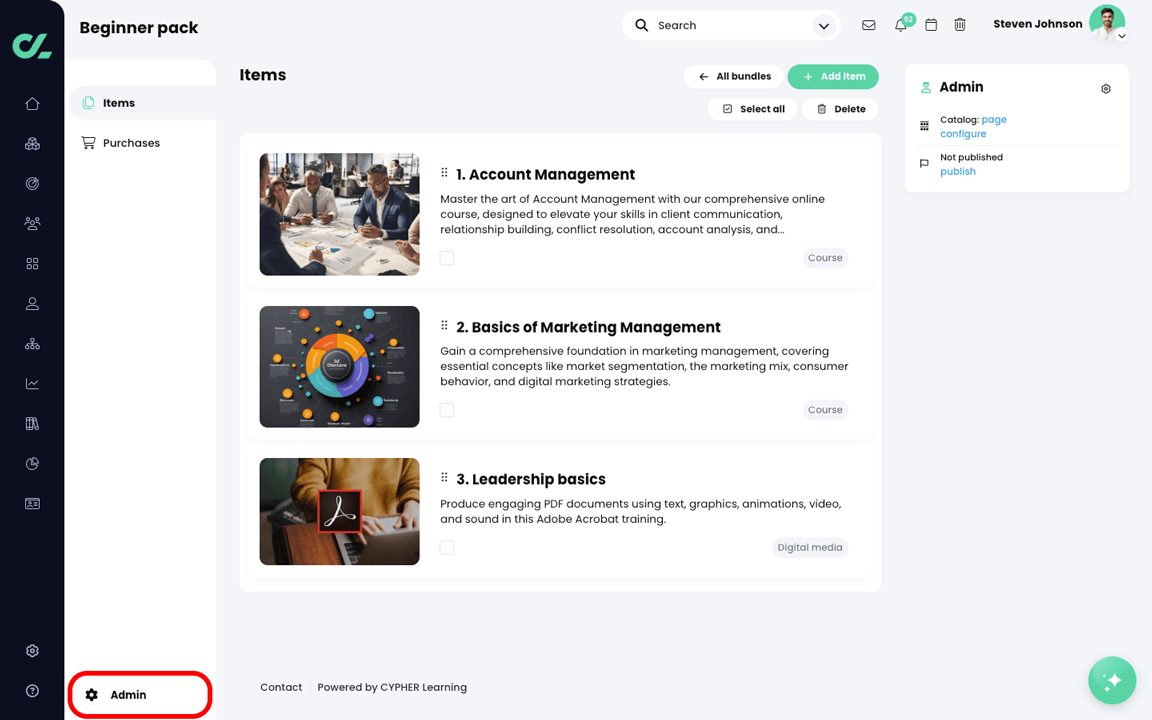This screenshot has width=1152, height=720.
Task: Click the Digital media tag
Action: 810,547
